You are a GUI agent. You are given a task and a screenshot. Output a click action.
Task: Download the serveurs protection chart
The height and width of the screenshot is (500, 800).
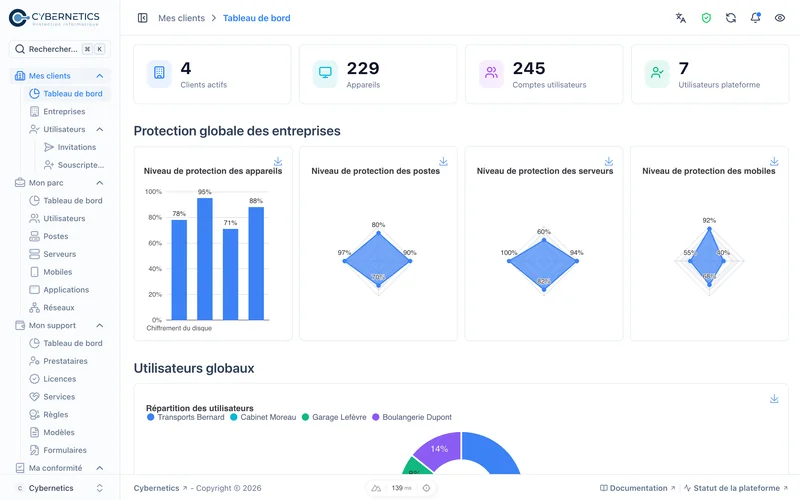(x=609, y=161)
